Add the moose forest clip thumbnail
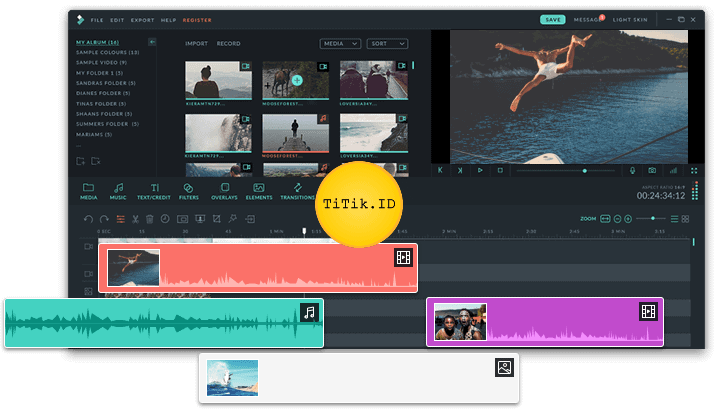This screenshot has height=409, width=718. point(295,80)
